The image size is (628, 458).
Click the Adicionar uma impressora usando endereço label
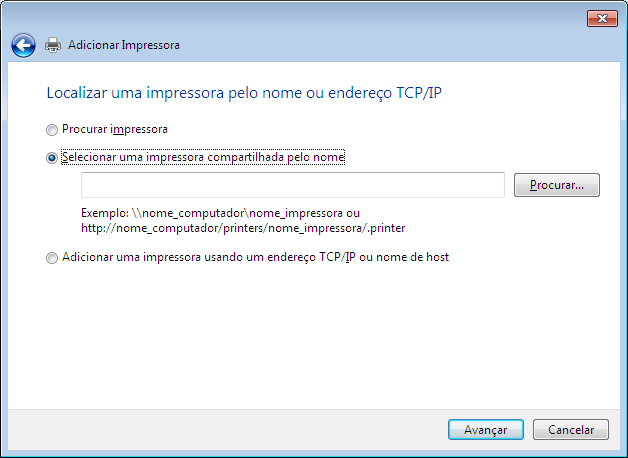click(x=256, y=257)
